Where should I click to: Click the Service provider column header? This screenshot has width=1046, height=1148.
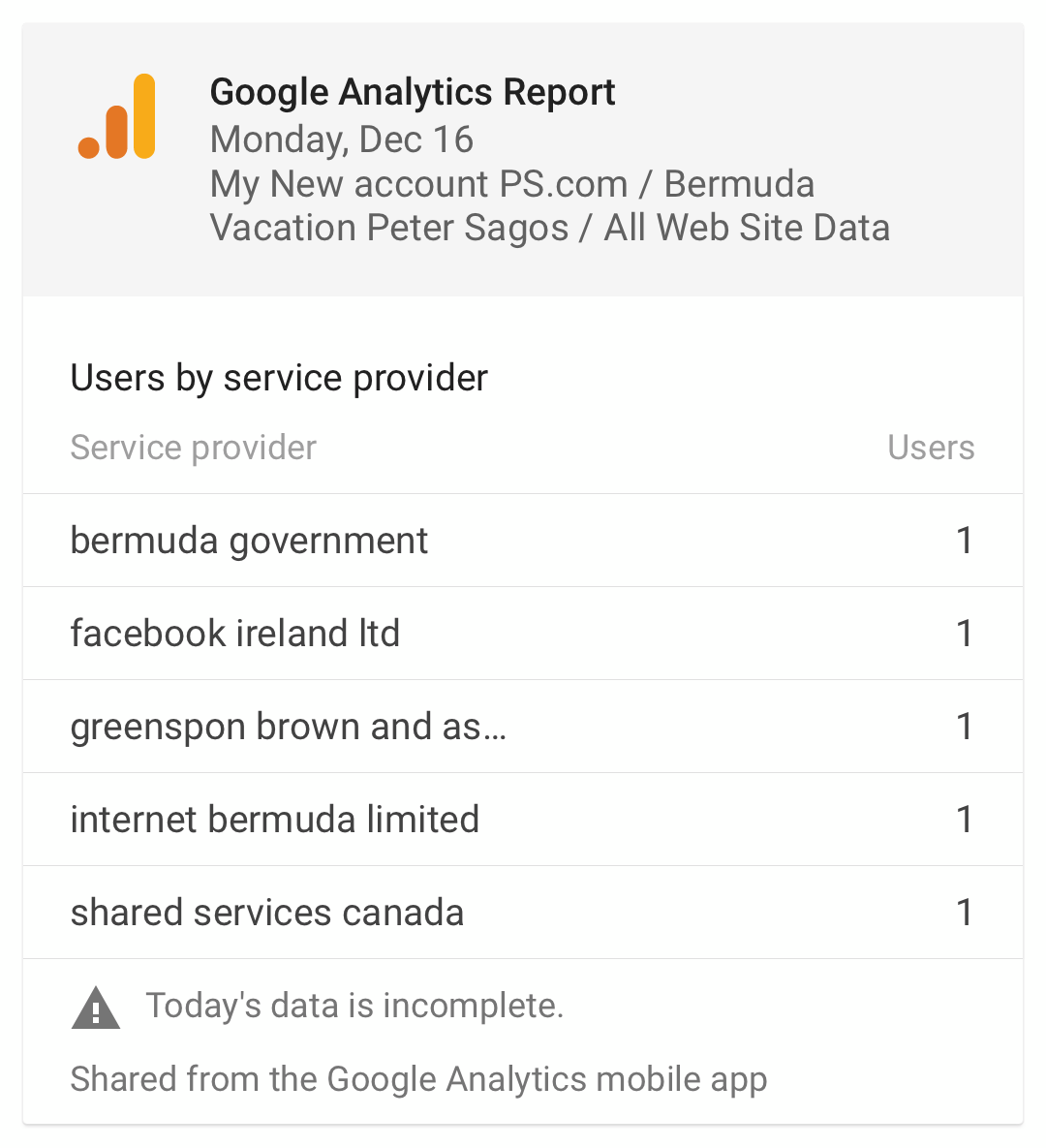(194, 448)
